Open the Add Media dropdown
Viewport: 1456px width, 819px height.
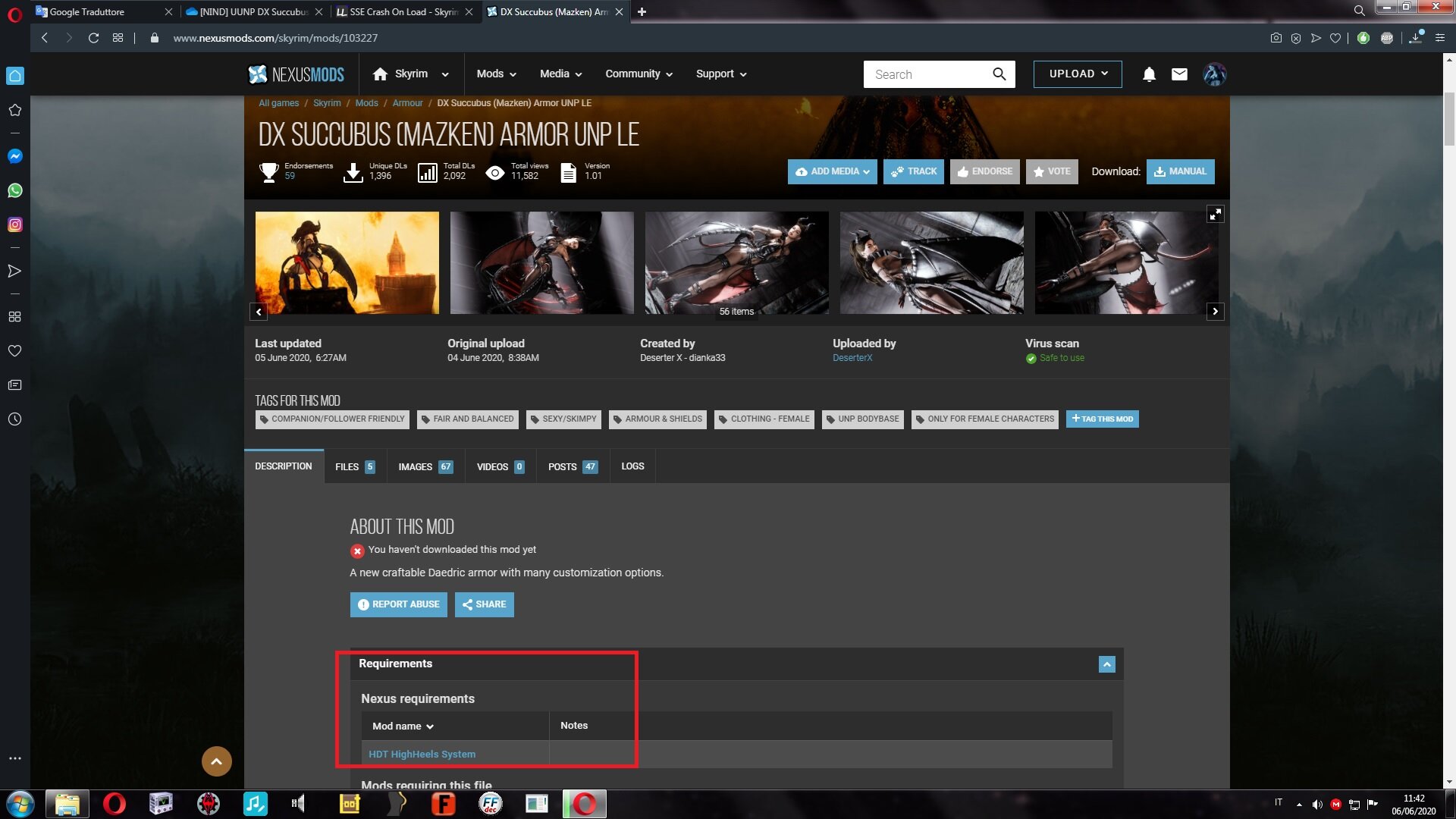pyautogui.click(x=832, y=171)
